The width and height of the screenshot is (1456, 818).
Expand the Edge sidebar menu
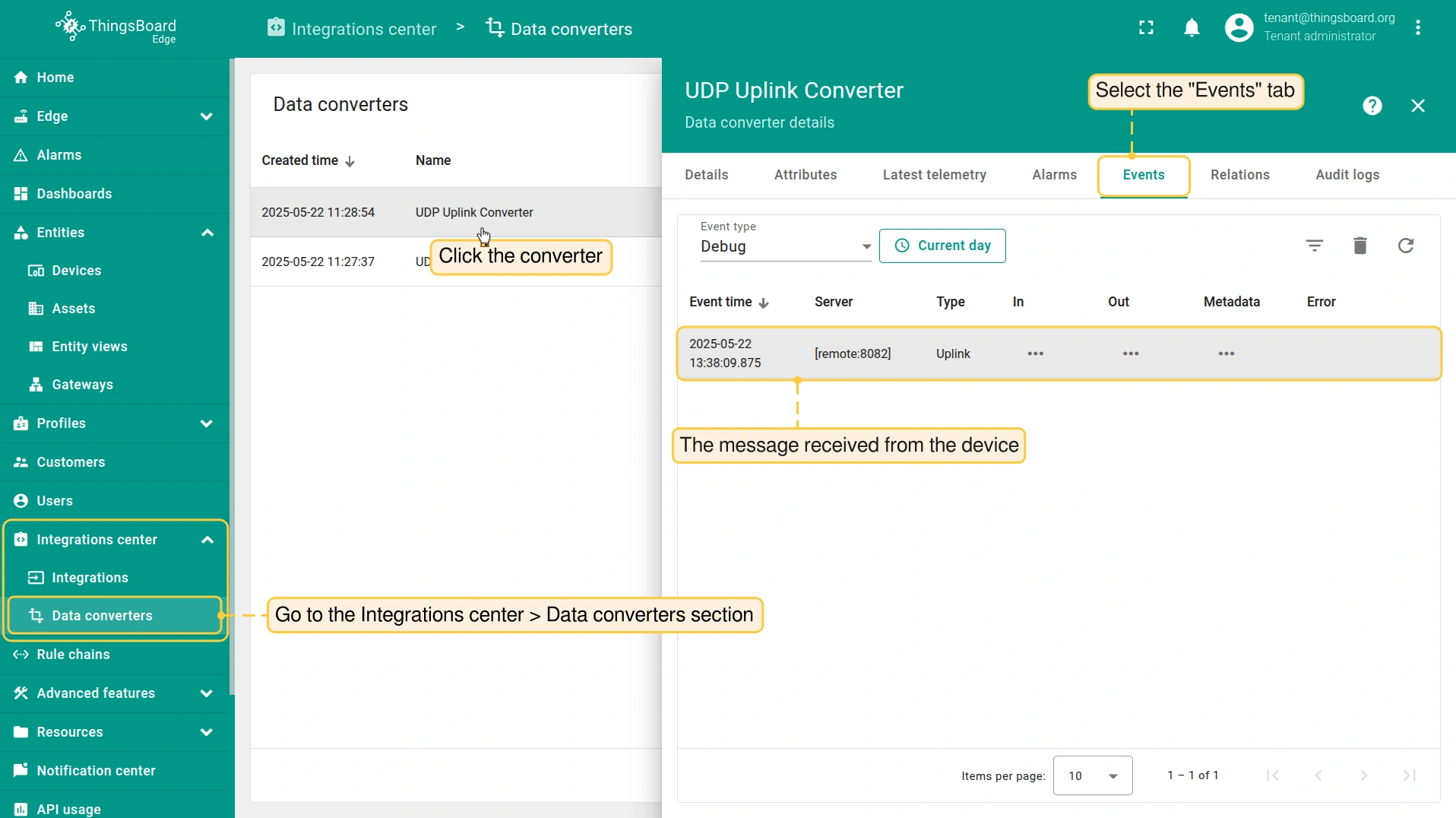point(206,116)
